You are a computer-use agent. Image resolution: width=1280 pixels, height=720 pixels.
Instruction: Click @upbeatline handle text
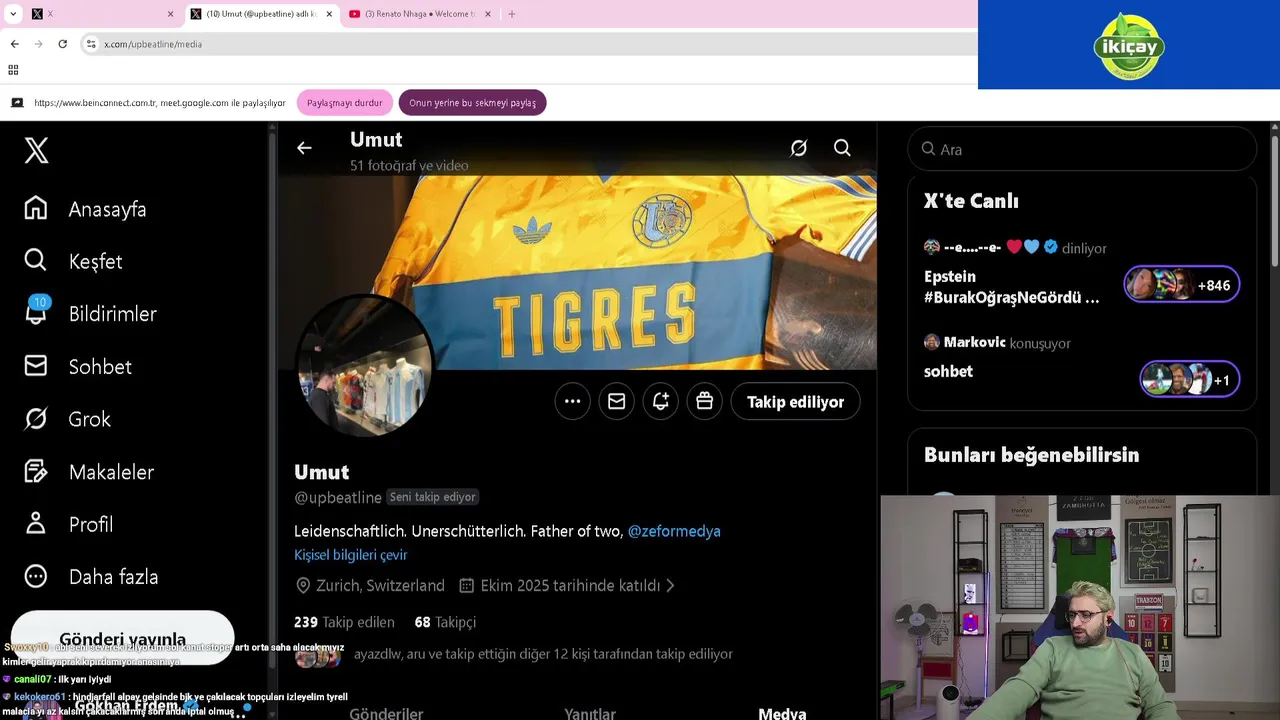tap(338, 498)
